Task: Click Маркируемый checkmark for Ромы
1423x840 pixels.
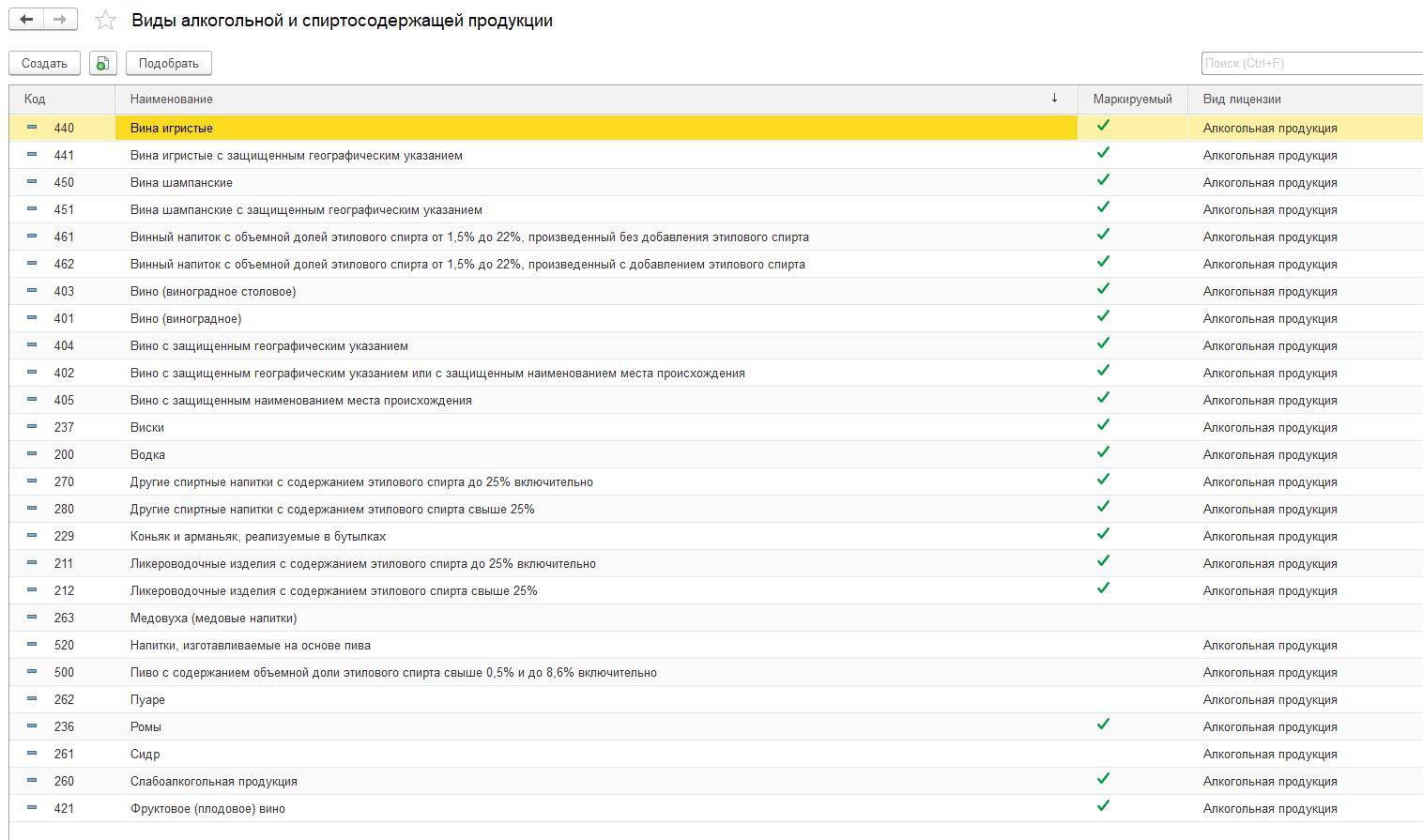Action: (1104, 724)
